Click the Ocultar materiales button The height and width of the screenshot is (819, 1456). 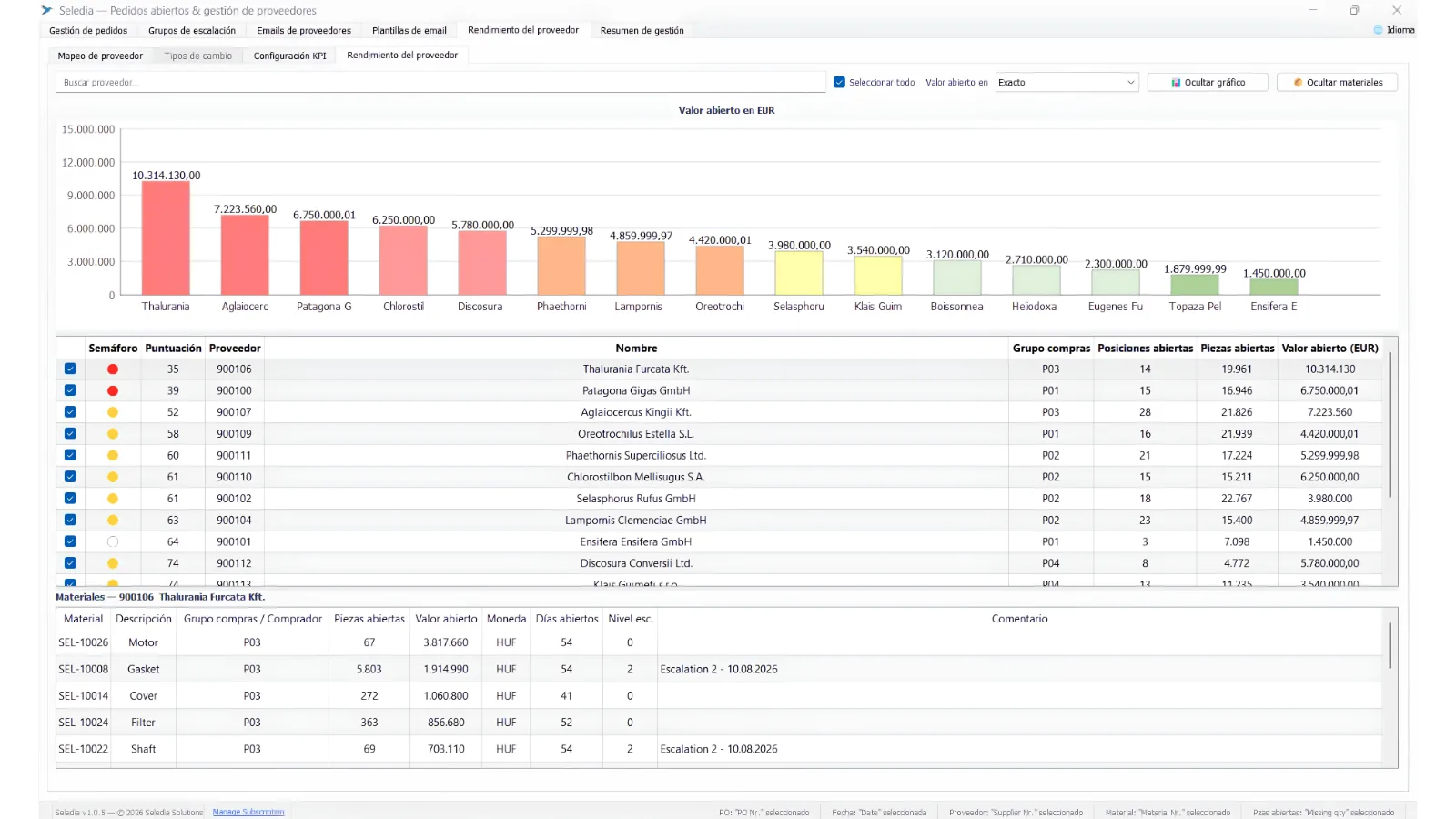point(1338,82)
